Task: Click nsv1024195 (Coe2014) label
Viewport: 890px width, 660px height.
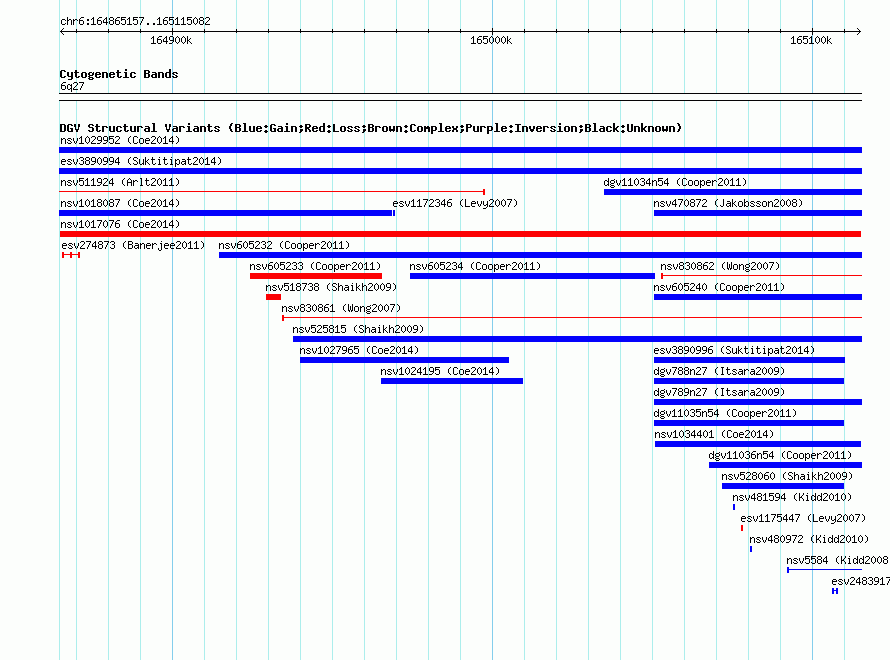Action: (x=440, y=371)
